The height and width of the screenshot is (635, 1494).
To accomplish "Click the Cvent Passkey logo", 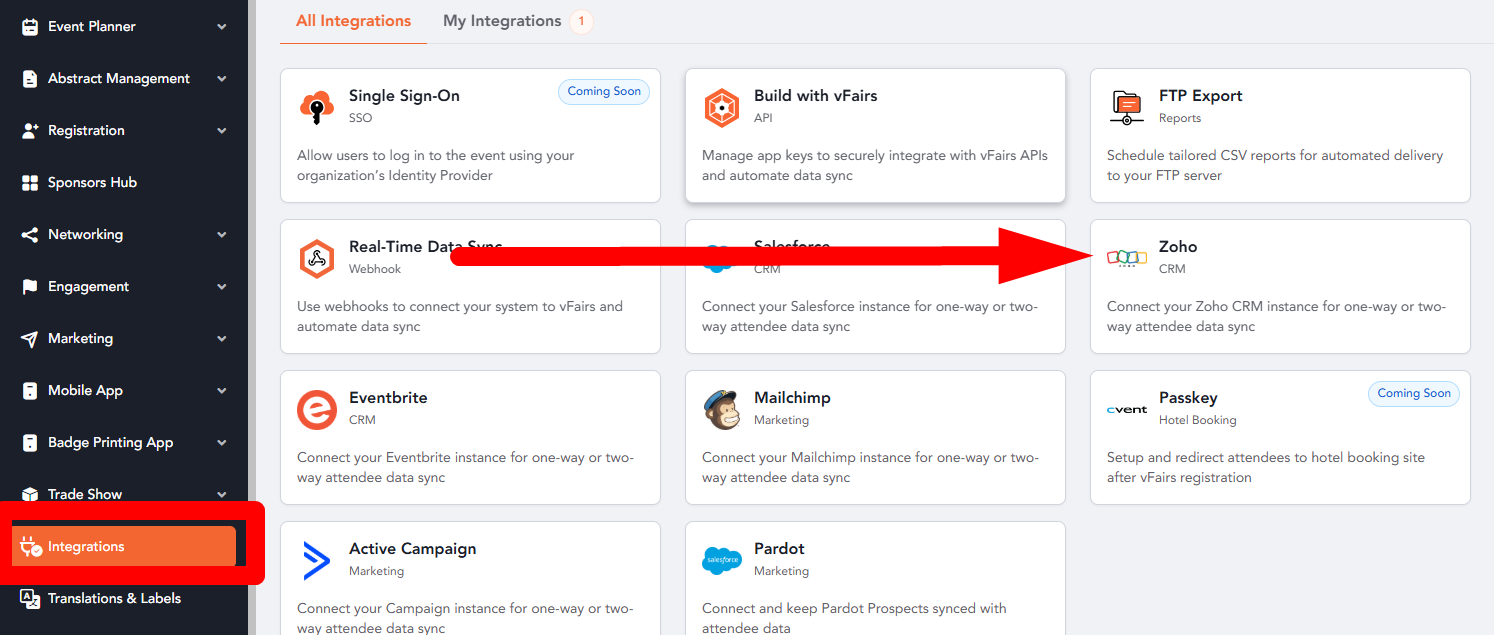I will 1127,409.
